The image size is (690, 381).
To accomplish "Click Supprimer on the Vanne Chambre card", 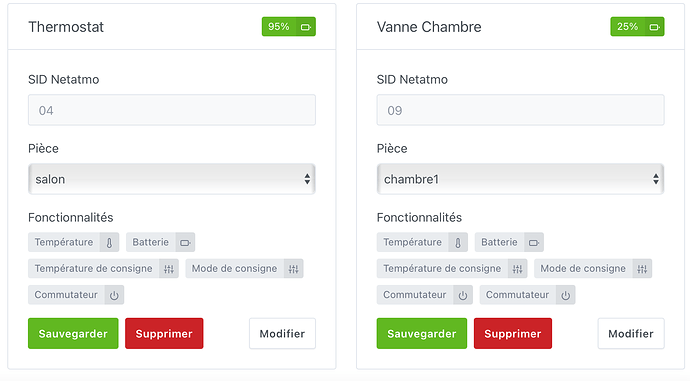I will click(x=513, y=333).
